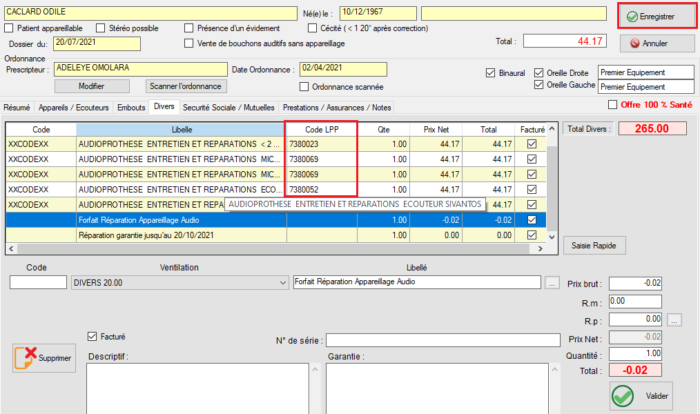
Task: Click the Annuler button
Action: [657, 43]
